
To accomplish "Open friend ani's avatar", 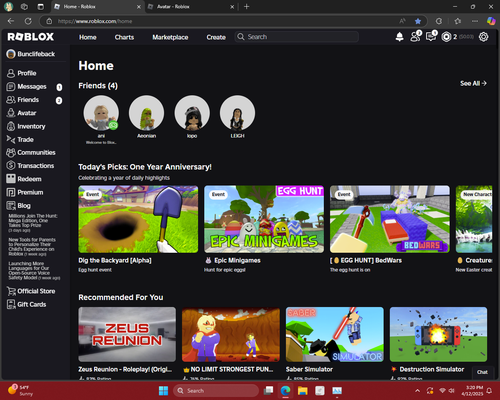I will pos(101,113).
